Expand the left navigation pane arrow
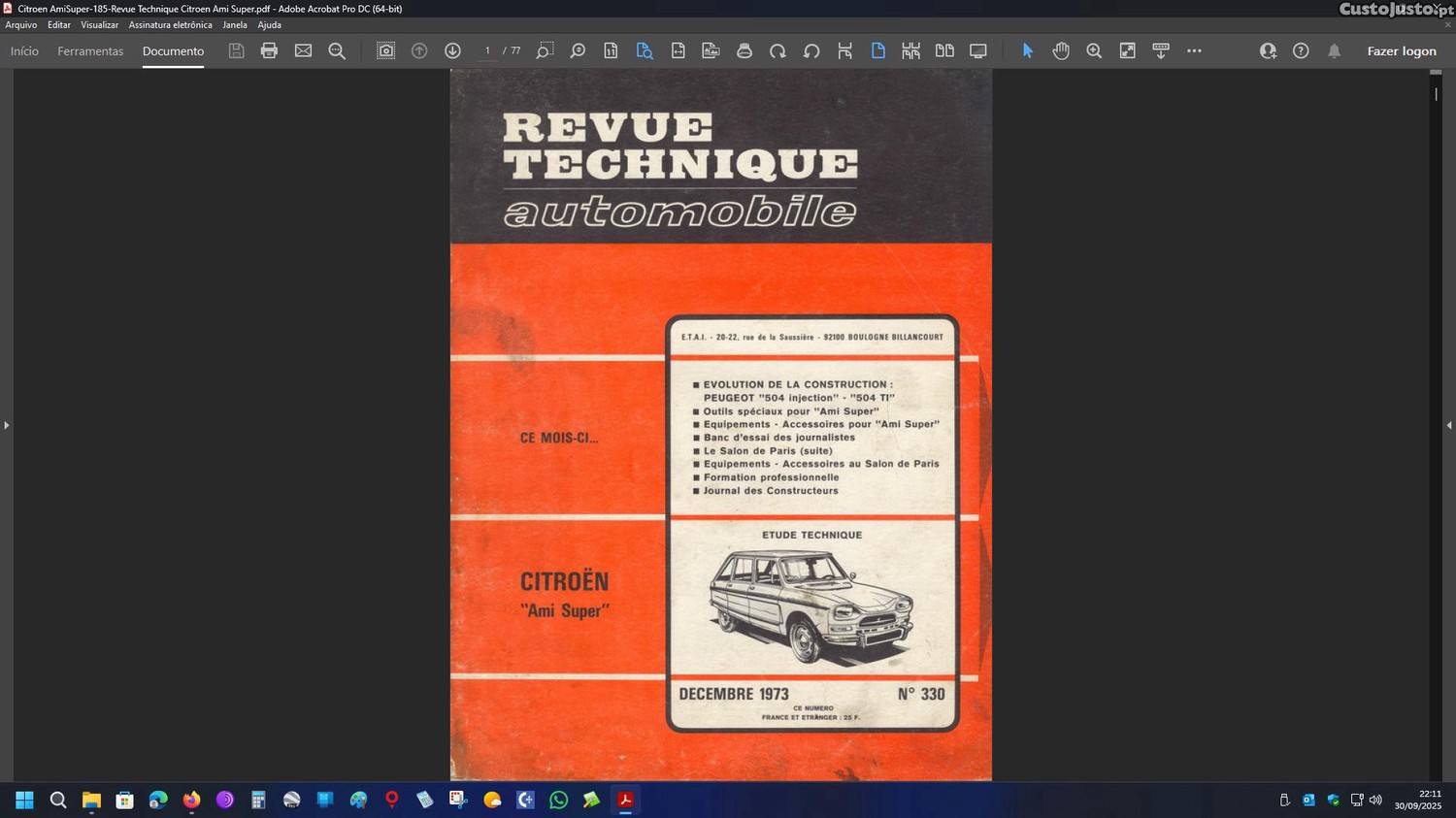1456x818 pixels. [x=7, y=425]
